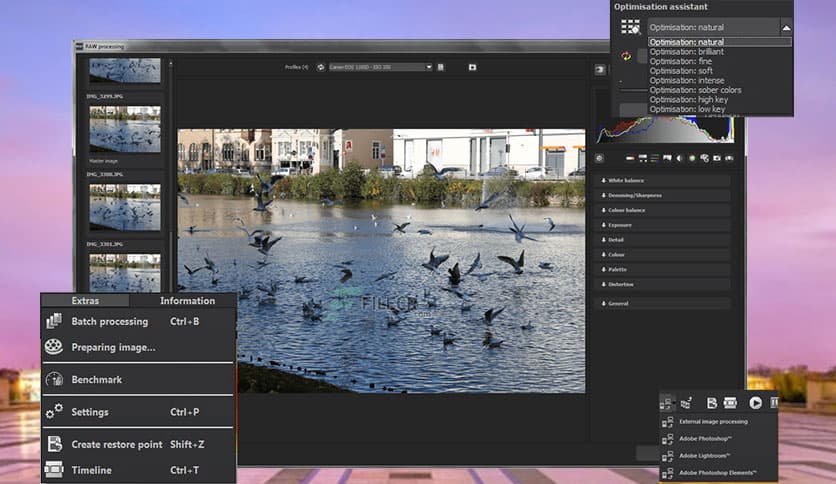Viewport: 836px width, 484px height.
Task: Switch to the Information tab
Action: click(x=187, y=301)
